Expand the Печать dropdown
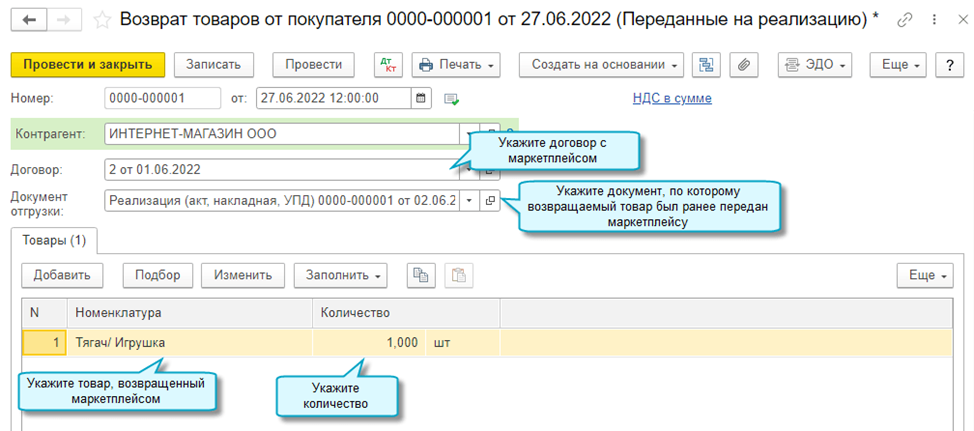 pos(457,65)
